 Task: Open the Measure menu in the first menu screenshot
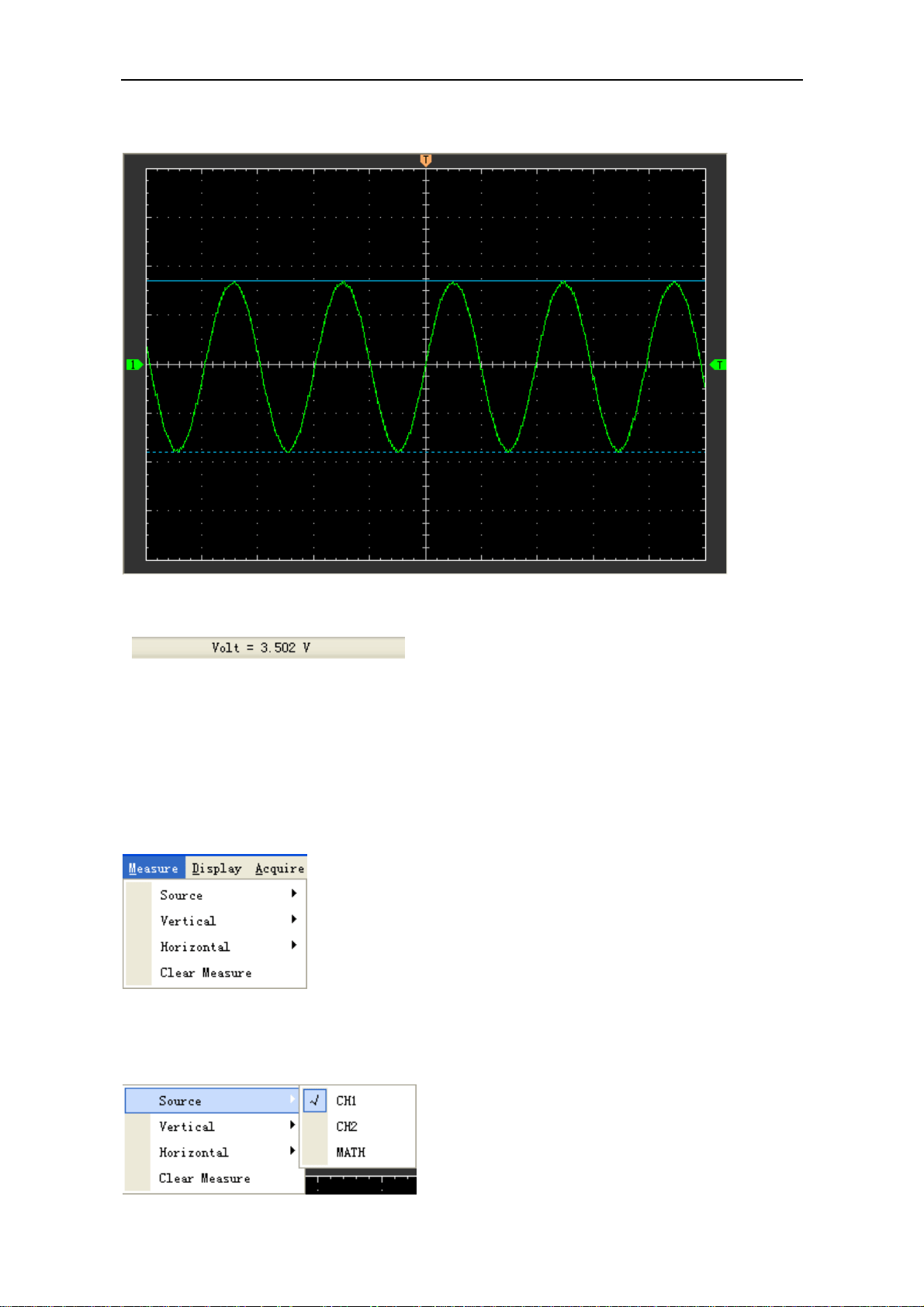click(x=154, y=868)
